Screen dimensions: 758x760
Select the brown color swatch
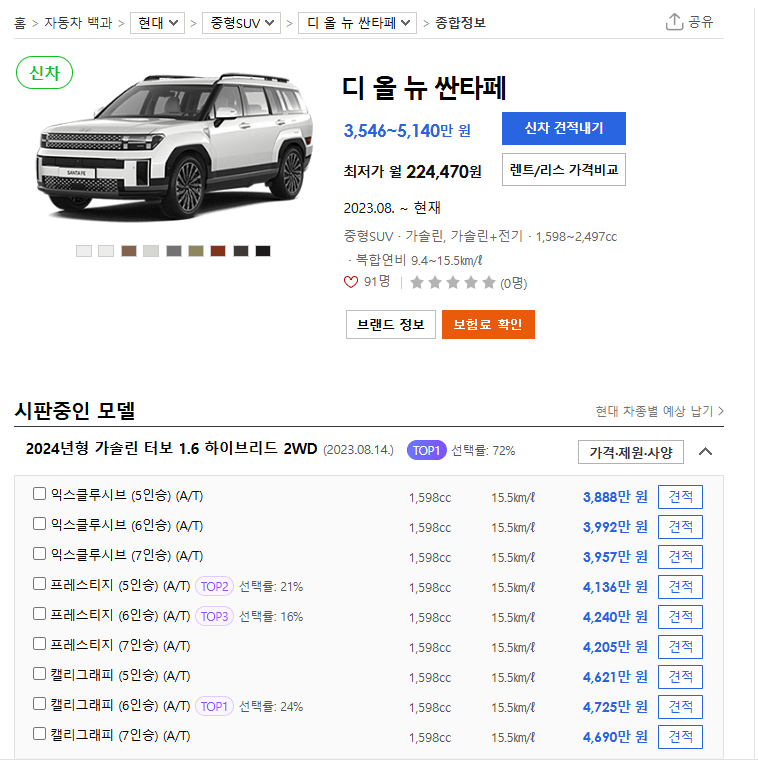pos(128,251)
